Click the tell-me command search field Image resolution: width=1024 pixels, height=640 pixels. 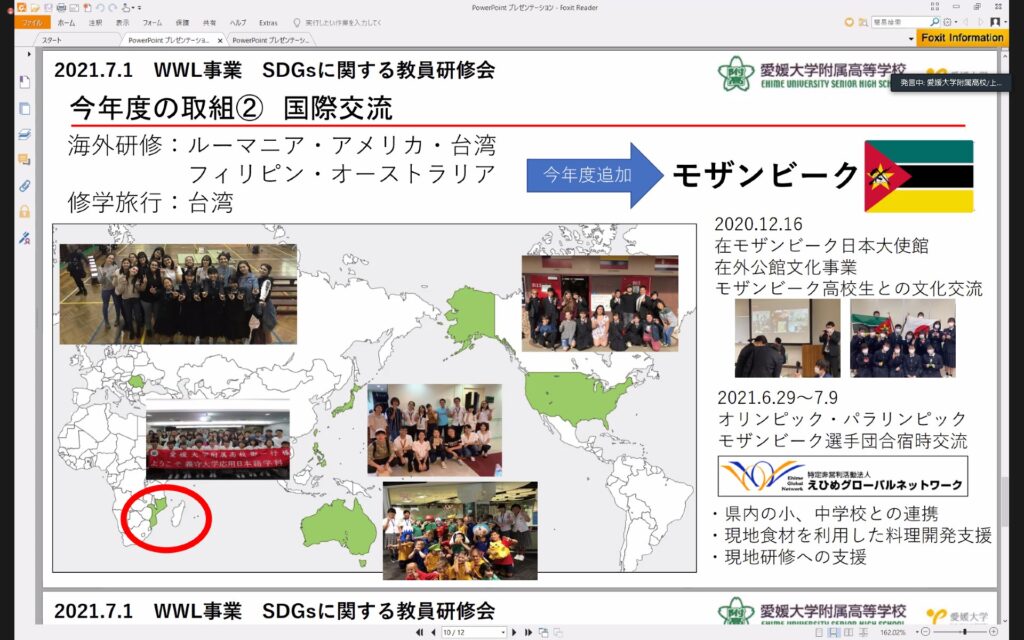point(343,23)
